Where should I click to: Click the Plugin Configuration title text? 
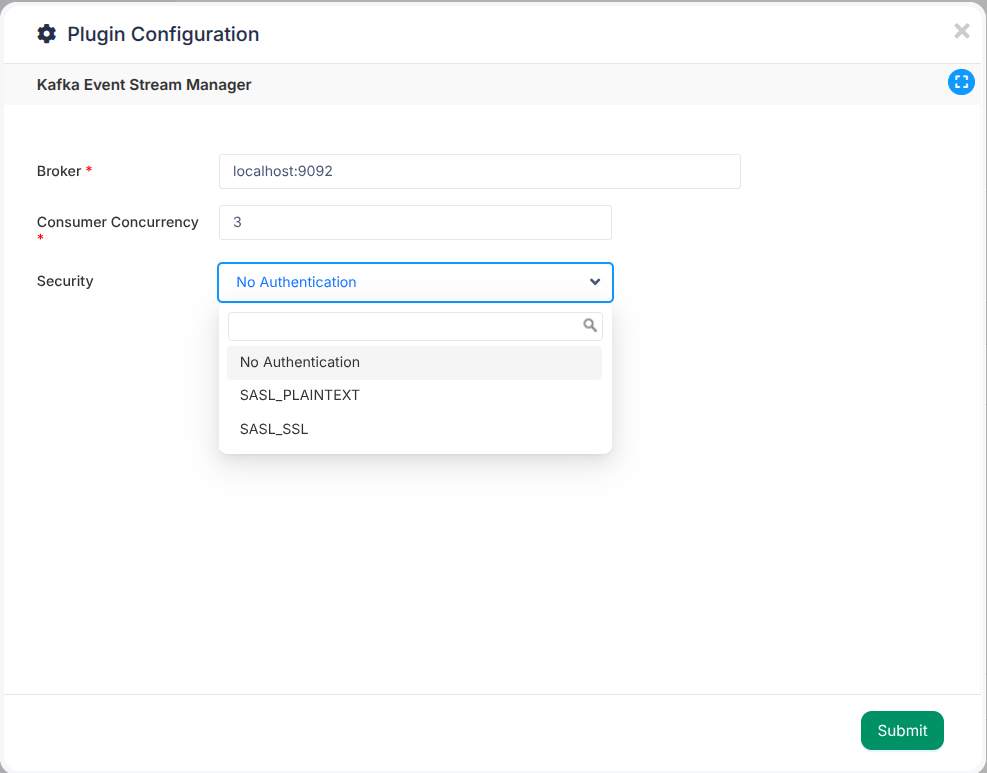[x=163, y=34]
